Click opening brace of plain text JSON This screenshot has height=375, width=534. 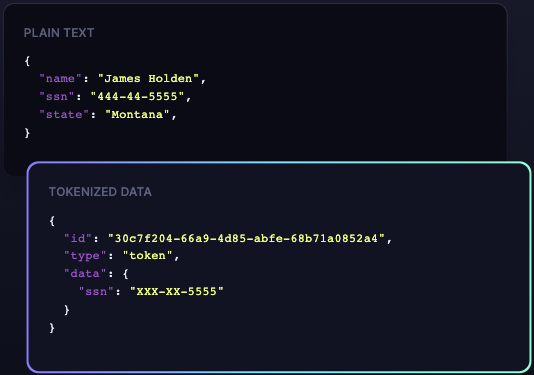click(27, 61)
